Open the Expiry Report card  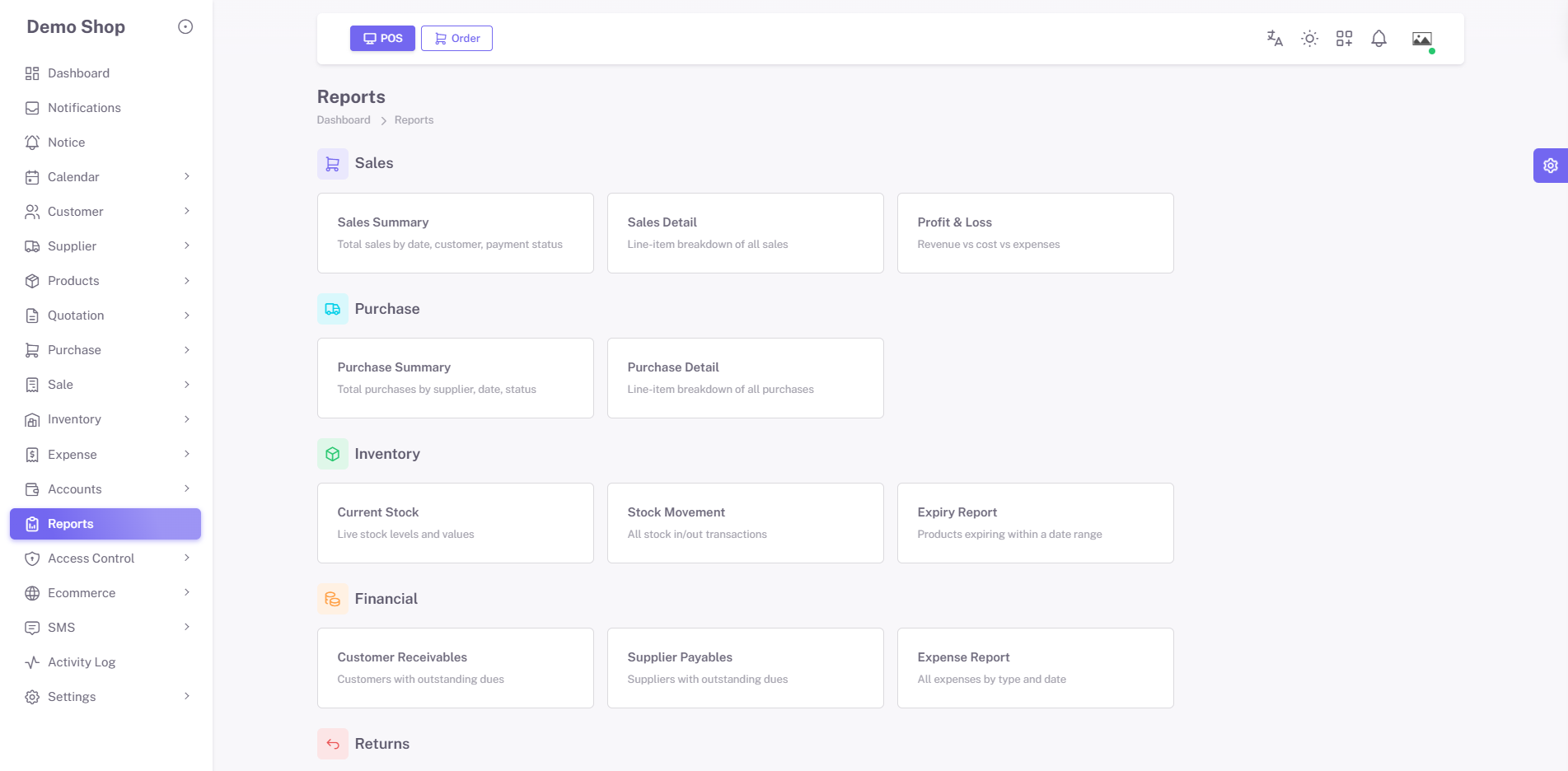1035,523
